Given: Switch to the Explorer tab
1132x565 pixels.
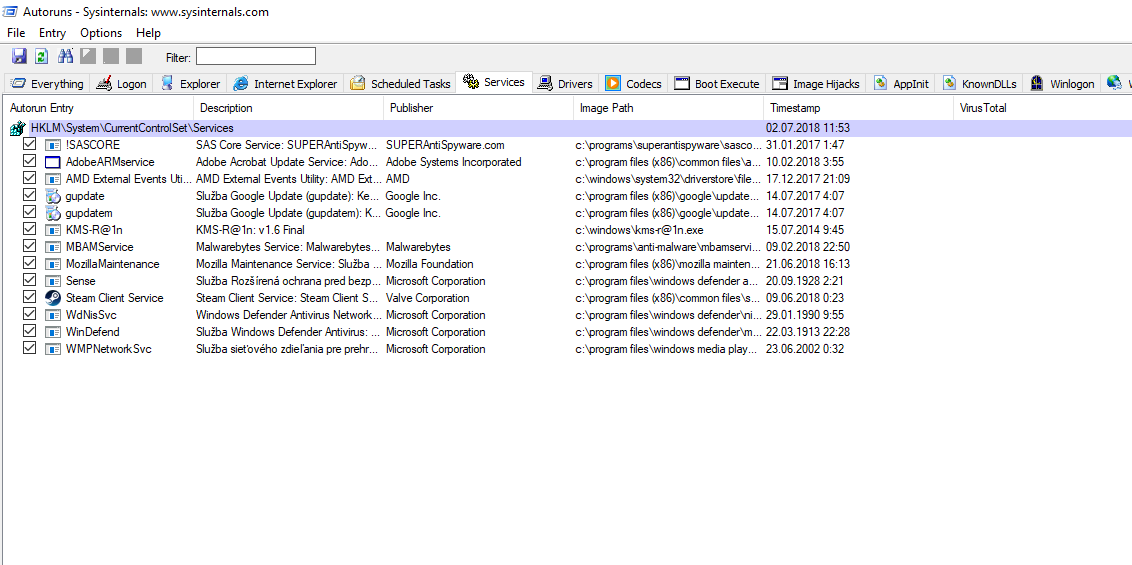Looking at the screenshot, I should coord(191,84).
